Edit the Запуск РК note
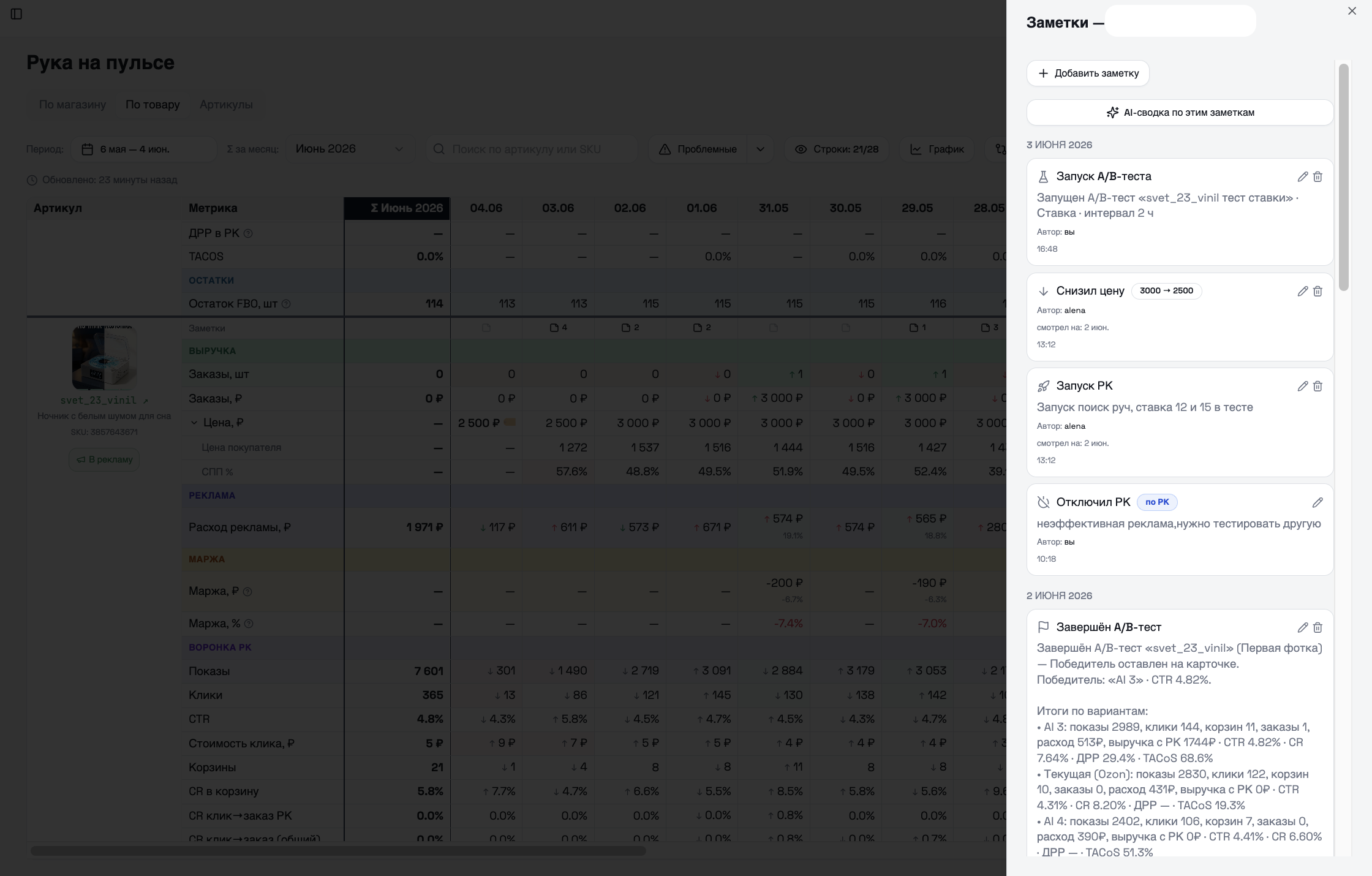Screen dimensions: 1372x876 [x=1303, y=386]
